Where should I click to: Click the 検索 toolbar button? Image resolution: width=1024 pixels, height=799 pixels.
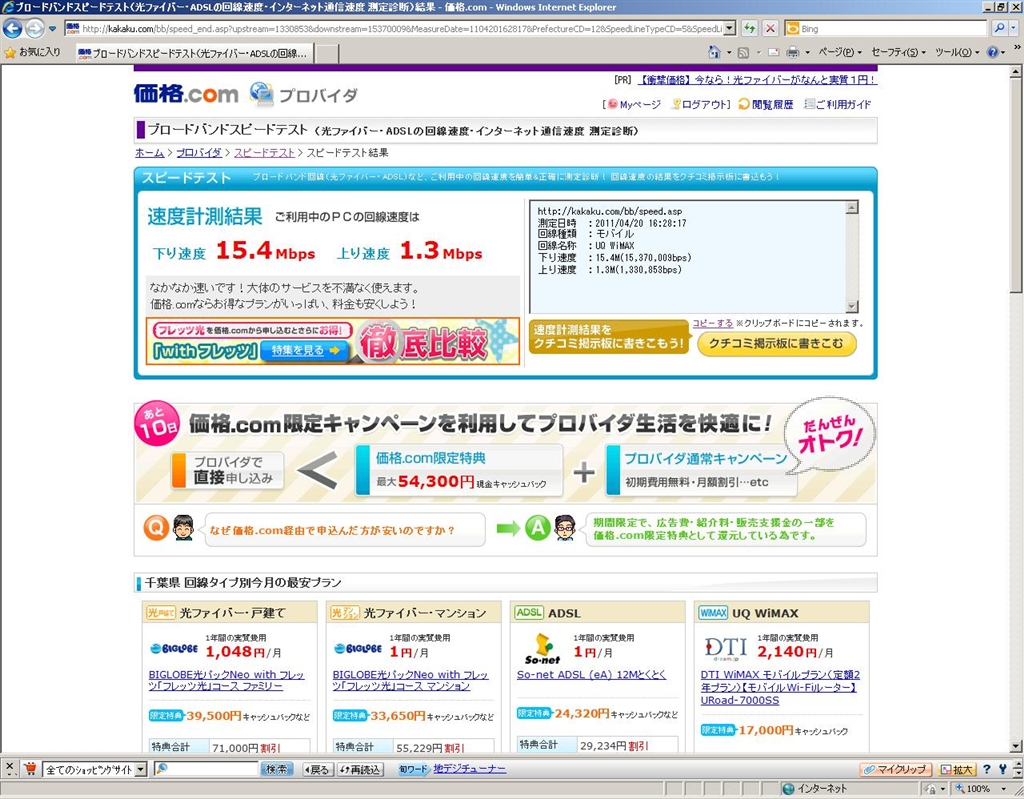[276, 770]
